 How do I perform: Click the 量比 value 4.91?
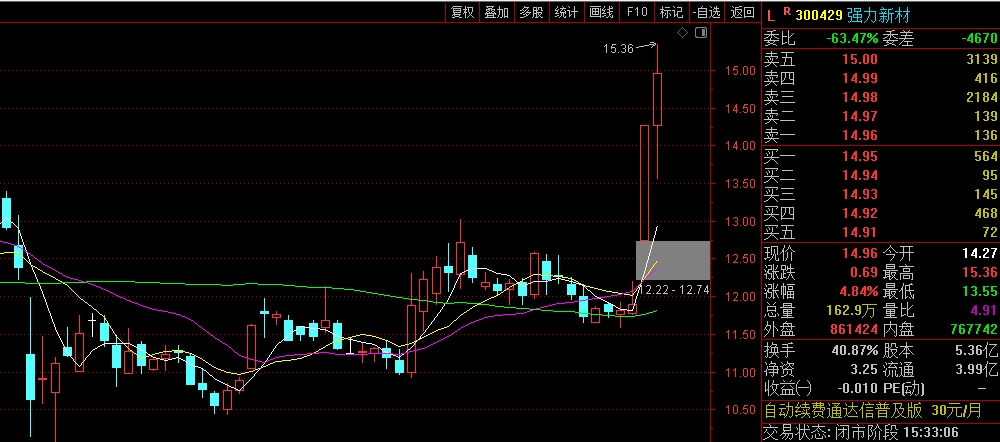tap(983, 311)
